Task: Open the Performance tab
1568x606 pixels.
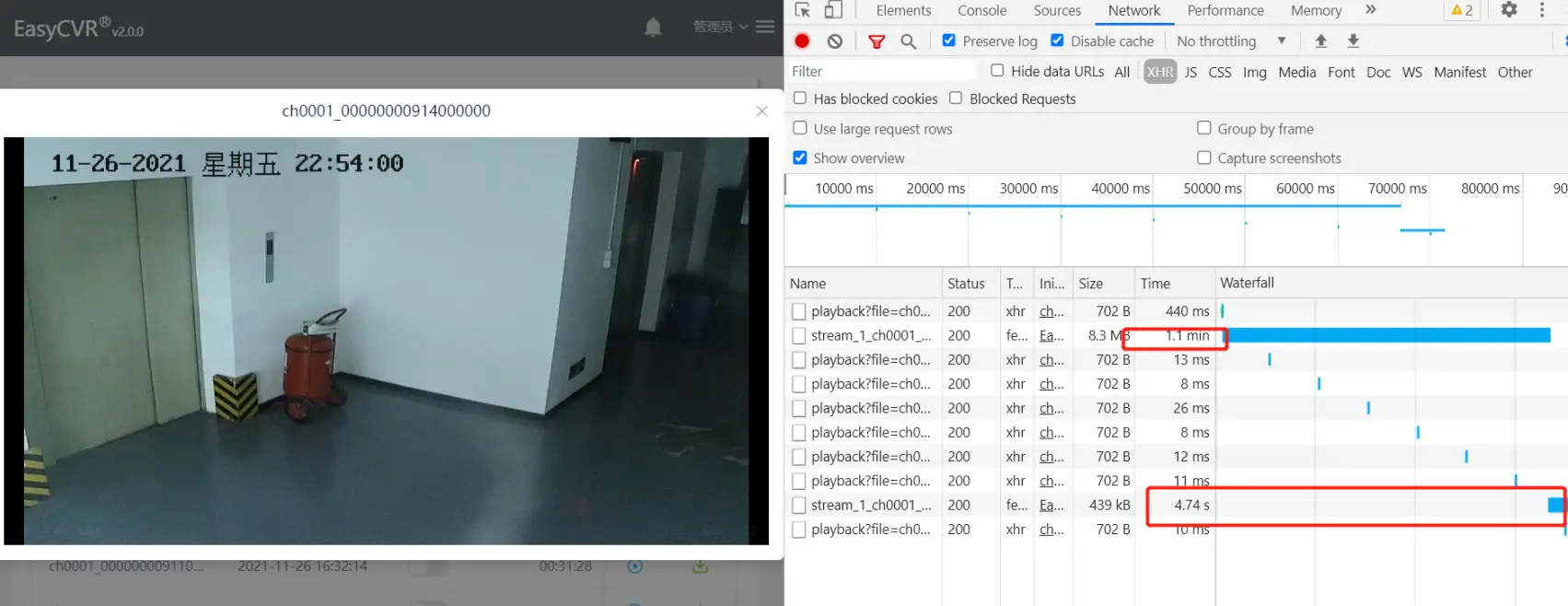Action: point(1225,11)
